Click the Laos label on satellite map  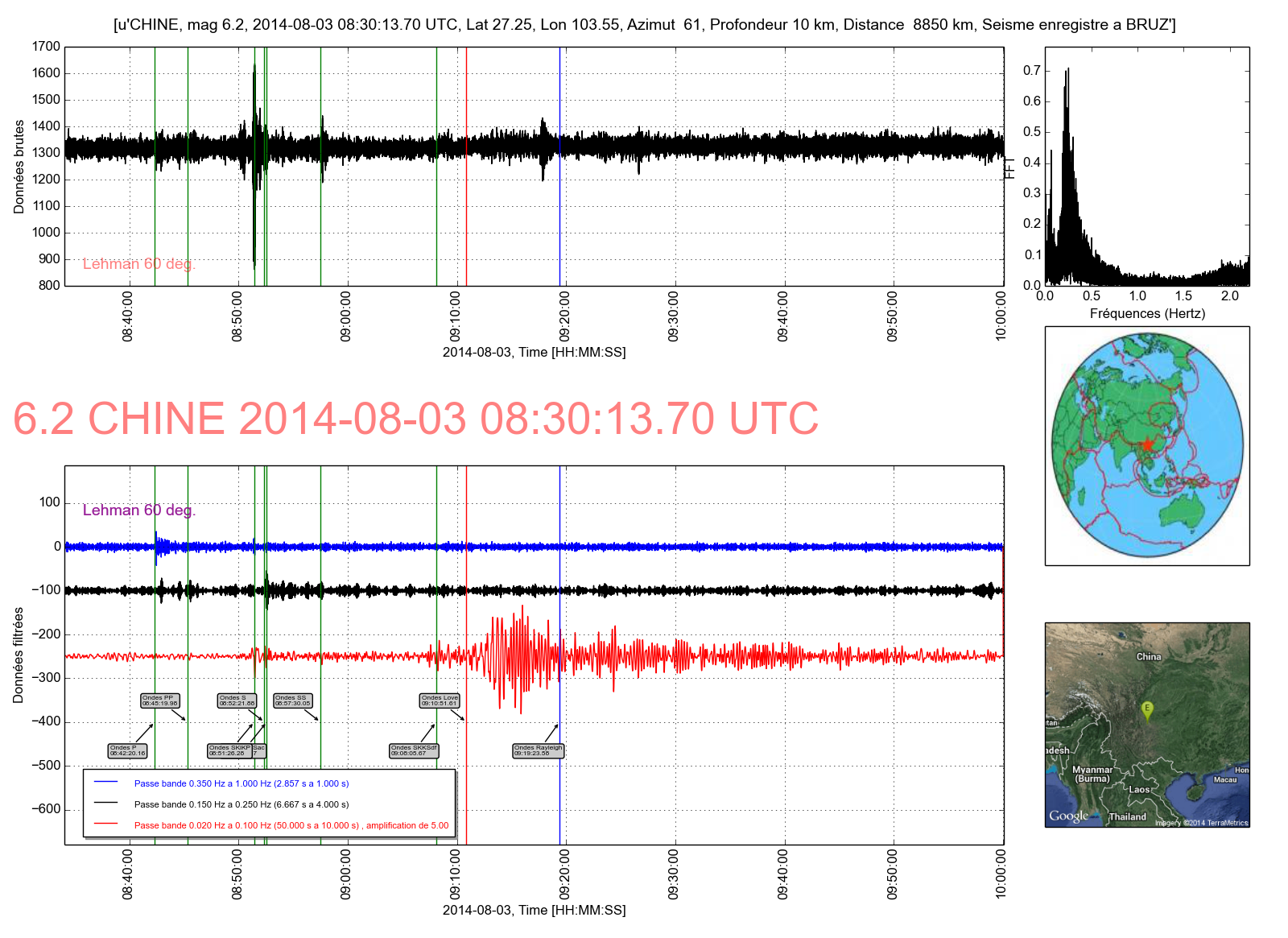tap(1139, 790)
